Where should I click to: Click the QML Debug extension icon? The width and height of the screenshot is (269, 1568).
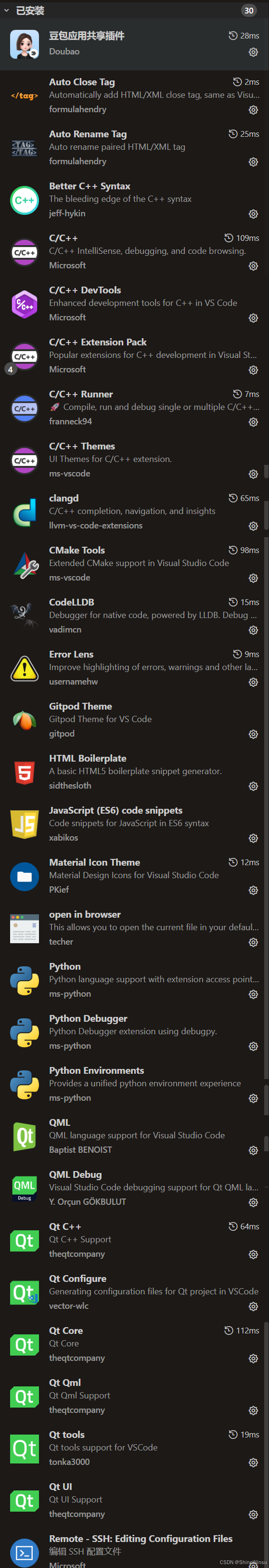25,1189
